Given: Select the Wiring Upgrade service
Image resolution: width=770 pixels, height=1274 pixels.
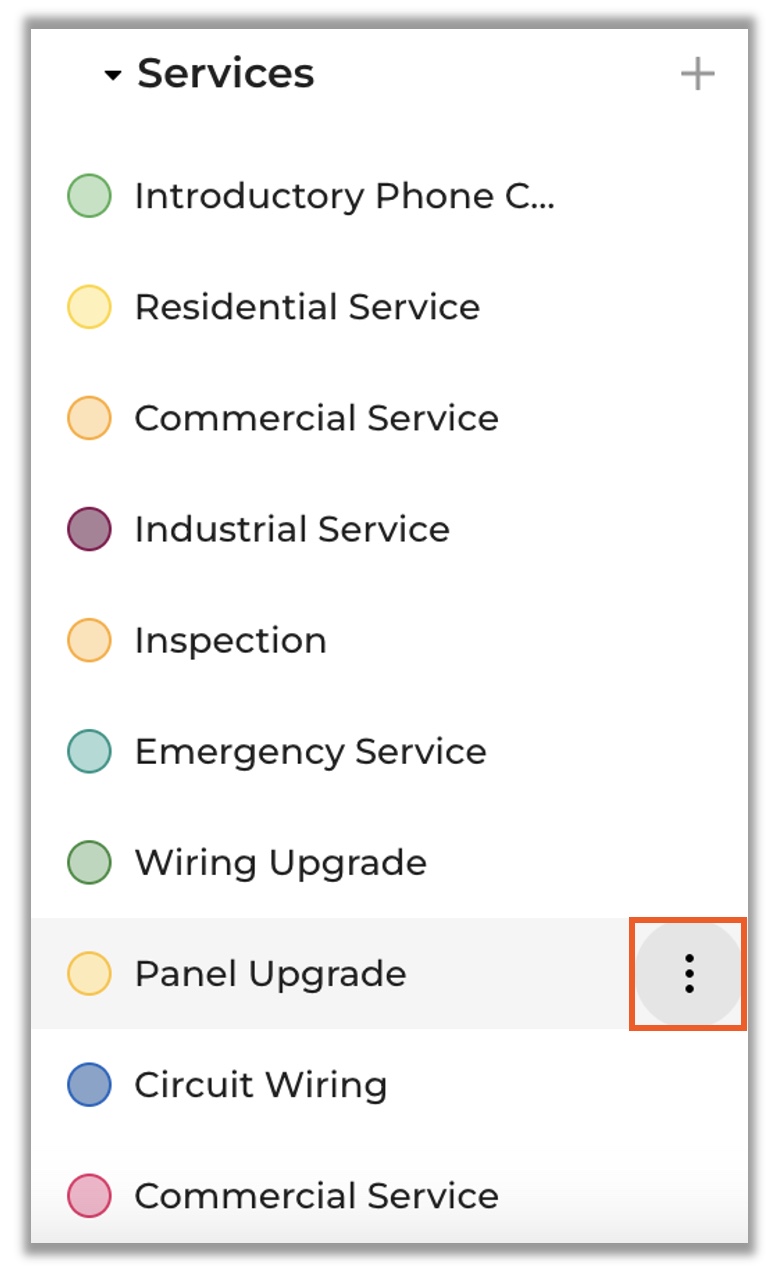Looking at the screenshot, I should pyautogui.click(x=280, y=862).
